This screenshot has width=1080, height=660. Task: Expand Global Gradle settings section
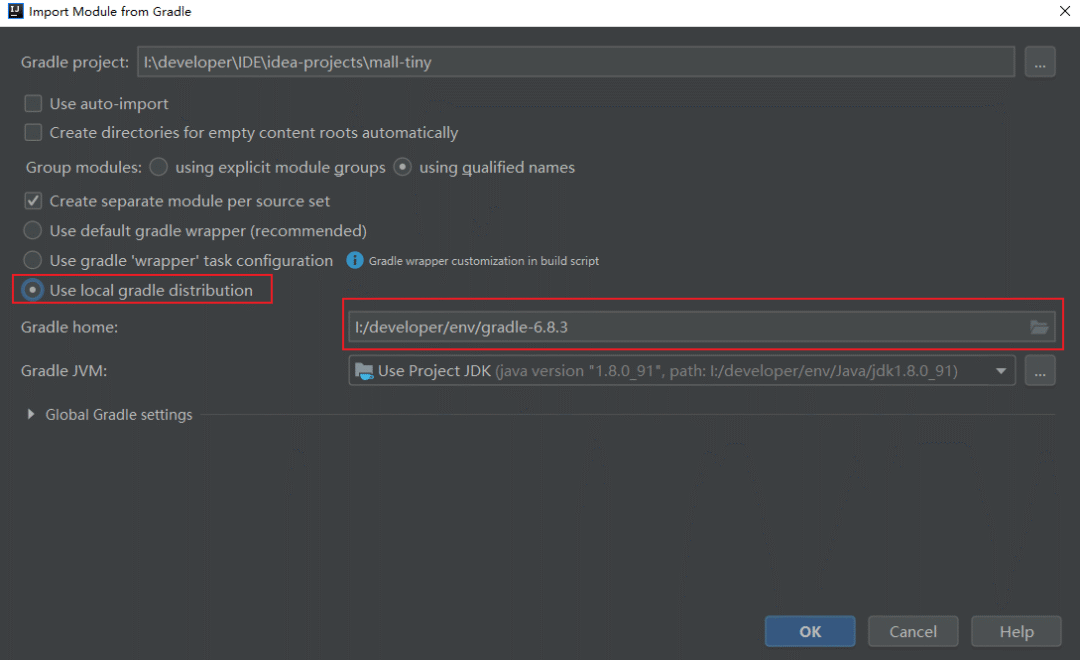[31, 415]
